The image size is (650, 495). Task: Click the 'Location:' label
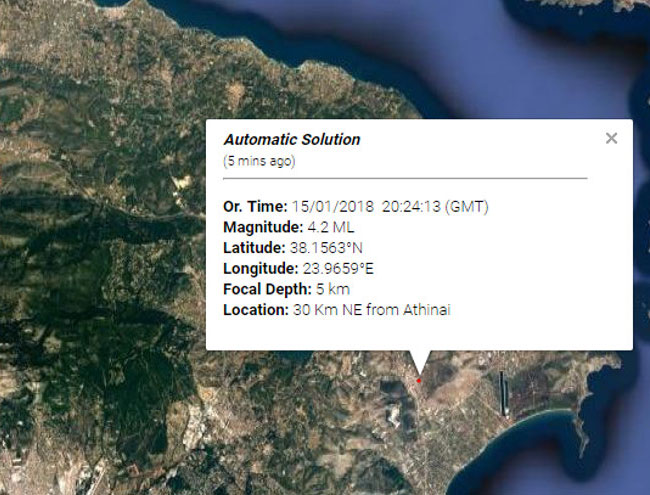pyautogui.click(x=255, y=310)
